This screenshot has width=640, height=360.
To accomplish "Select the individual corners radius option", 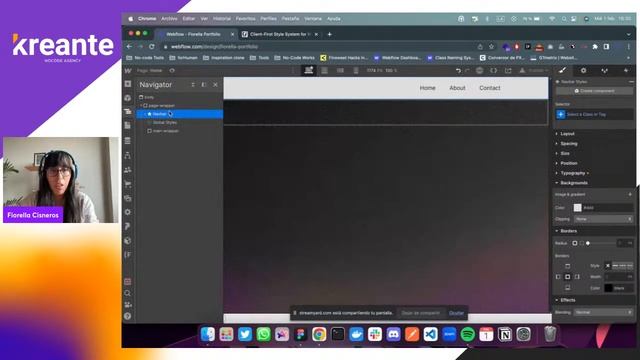I will [x=582, y=243].
